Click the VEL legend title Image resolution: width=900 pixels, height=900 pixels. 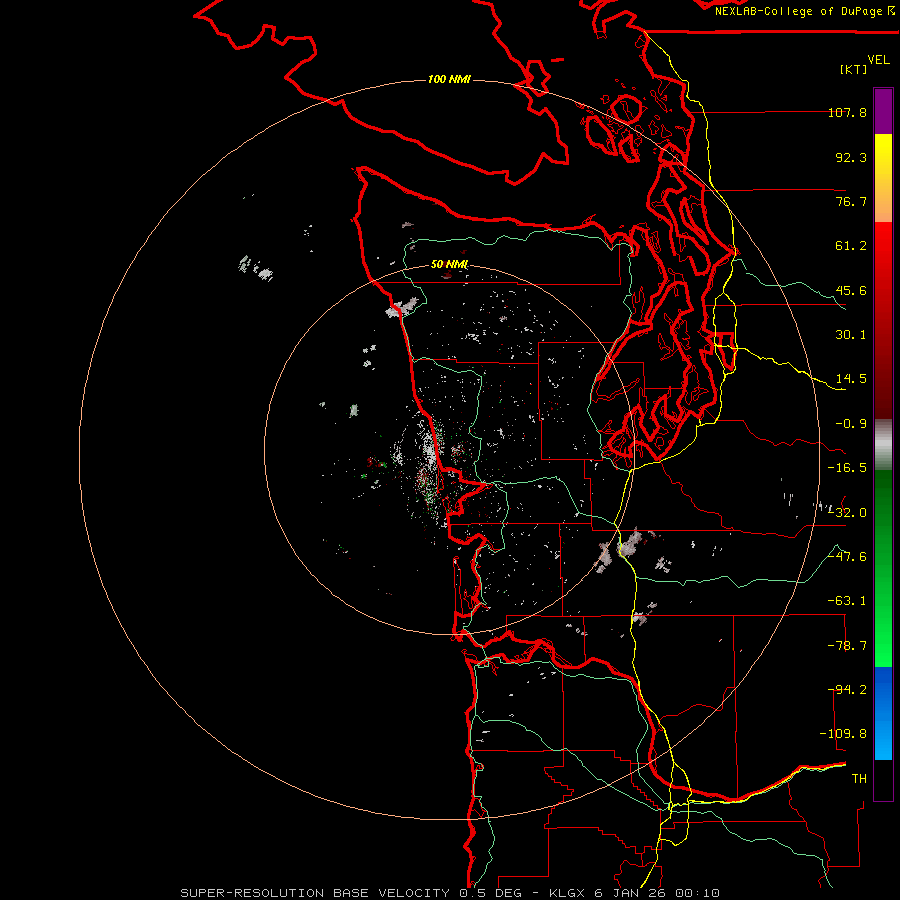click(878, 60)
